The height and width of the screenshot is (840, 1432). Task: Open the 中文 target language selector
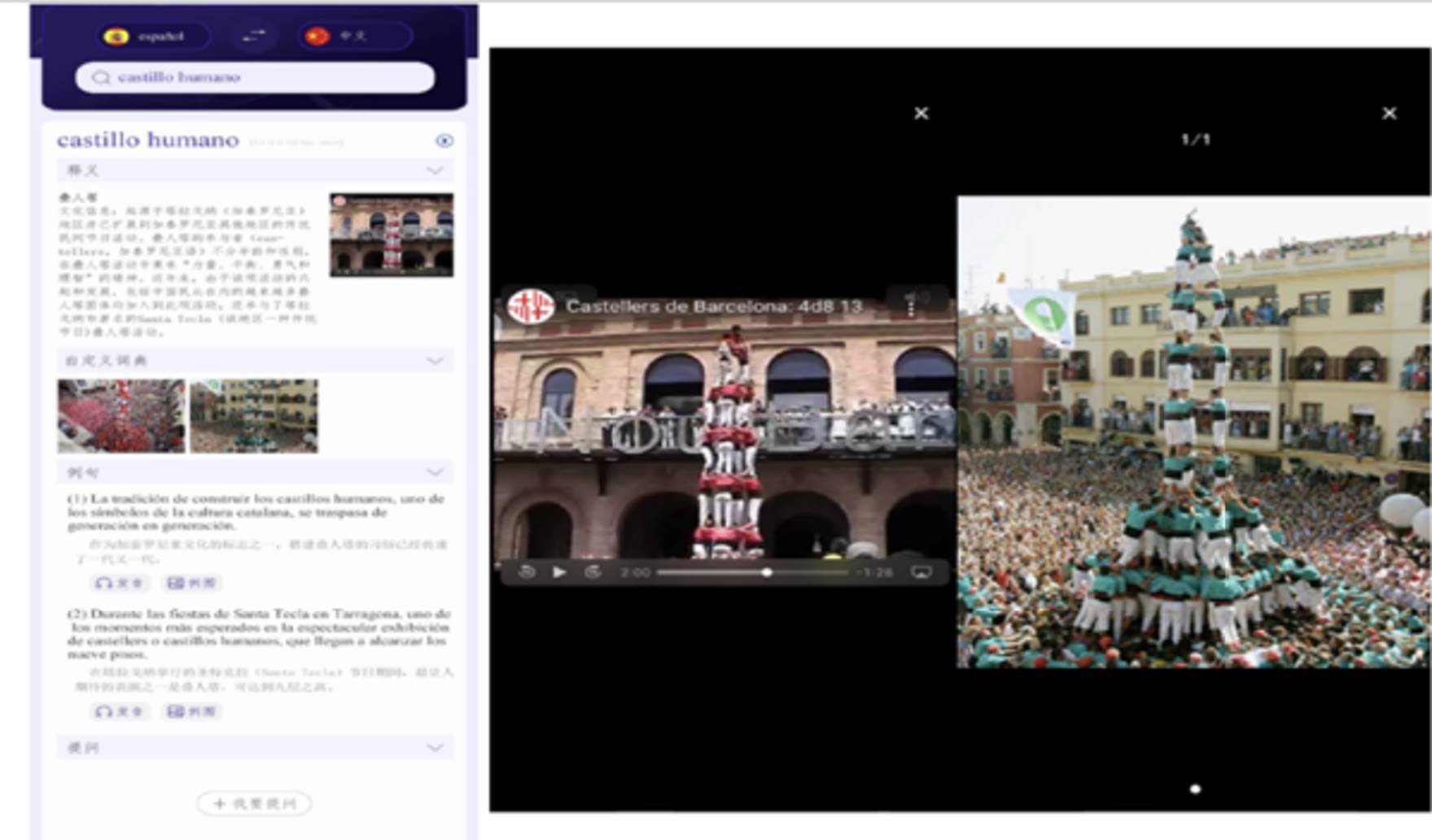click(353, 36)
